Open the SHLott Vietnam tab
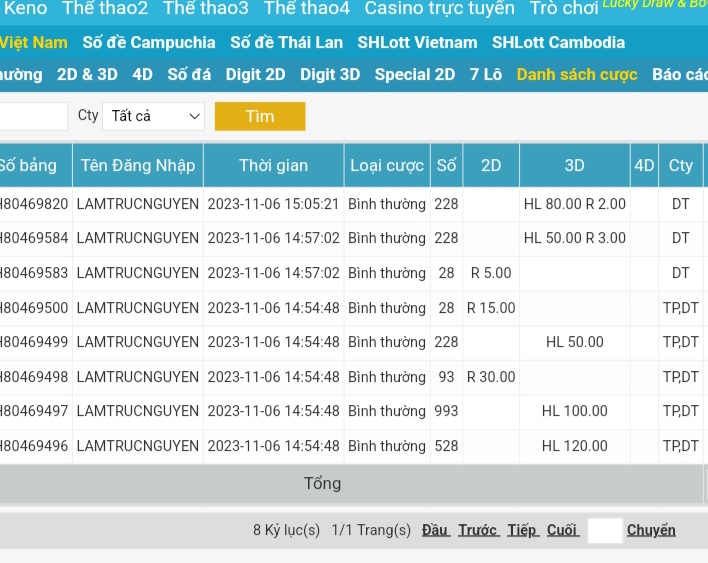708x563 pixels. [x=417, y=42]
